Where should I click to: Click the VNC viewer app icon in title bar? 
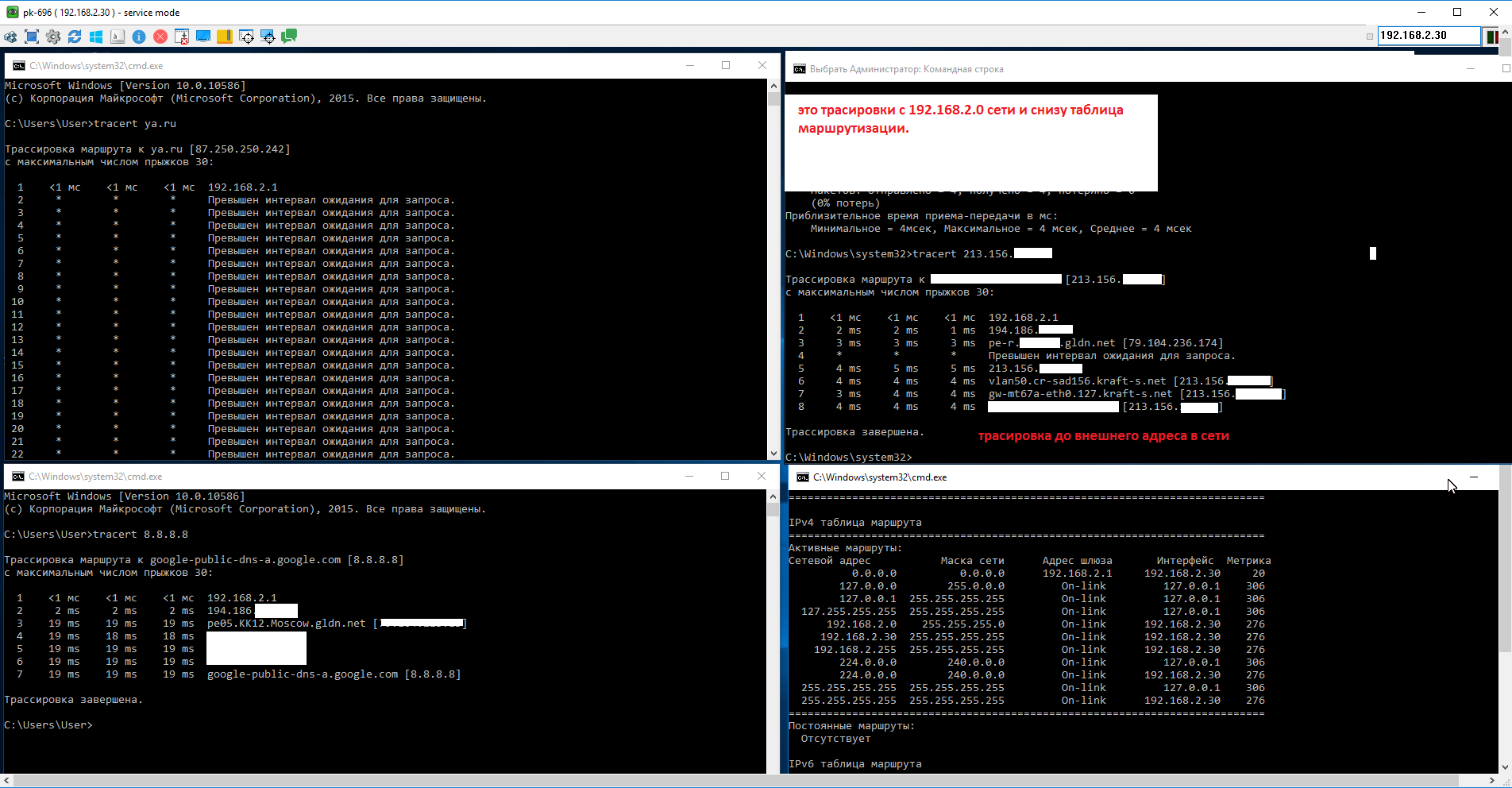pyautogui.click(x=12, y=12)
